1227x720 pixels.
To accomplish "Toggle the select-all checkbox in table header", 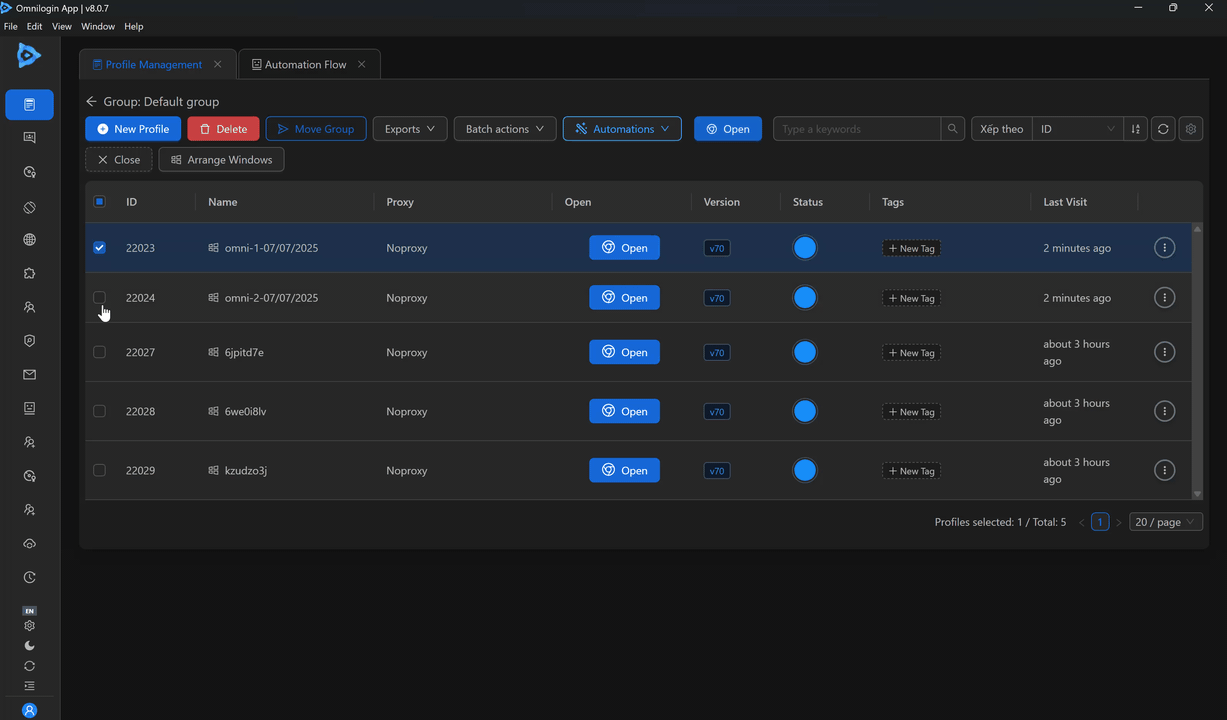I will 99,202.
